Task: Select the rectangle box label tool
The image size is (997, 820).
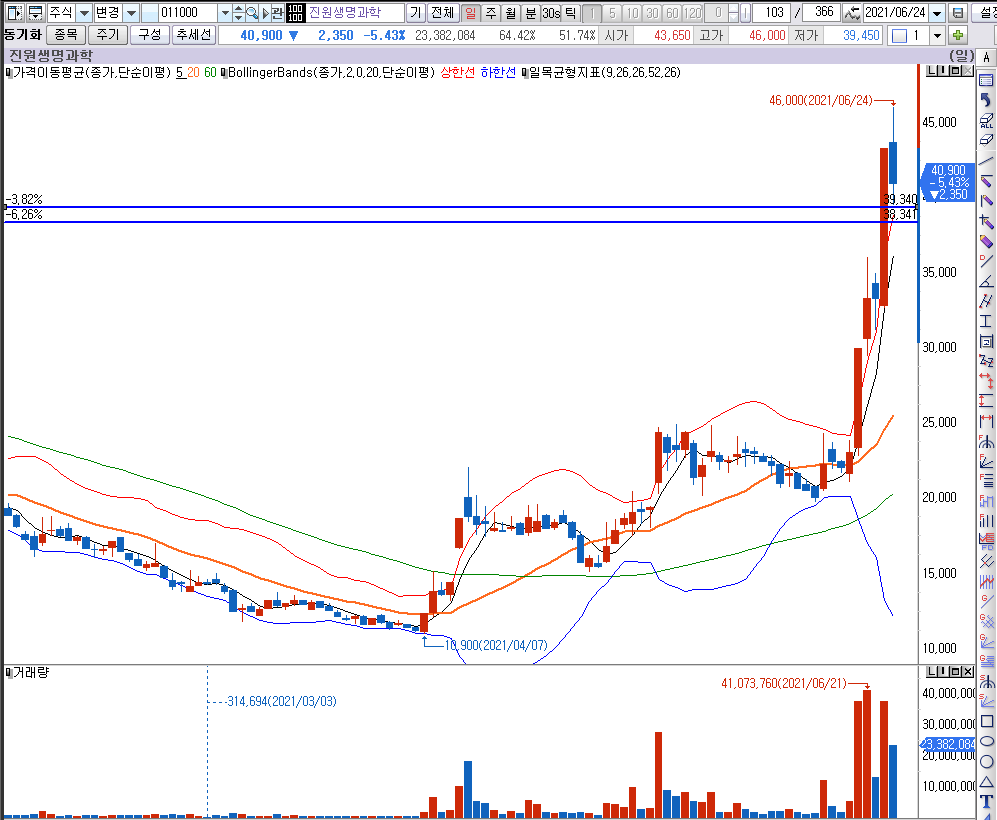Action: (x=986, y=341)
